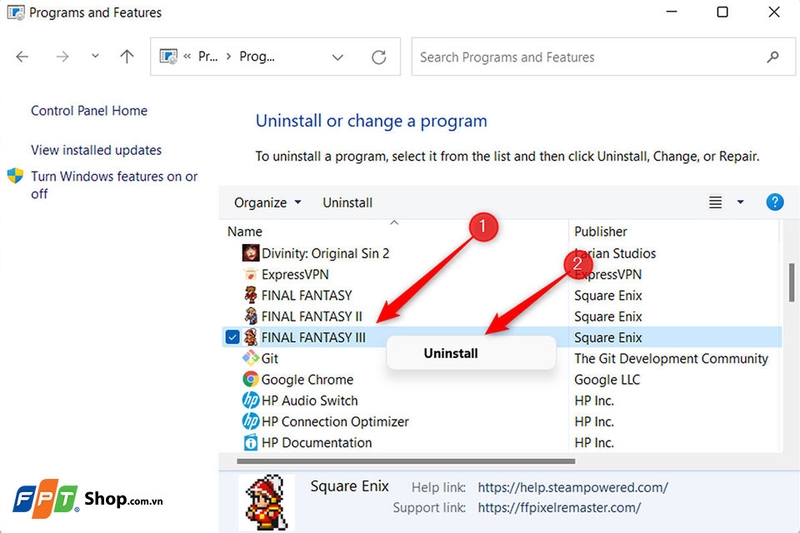Select the FINAL FANTASY II name text
Image resolution: width=800 pixels, height=533 pixels.
[312, 316]
